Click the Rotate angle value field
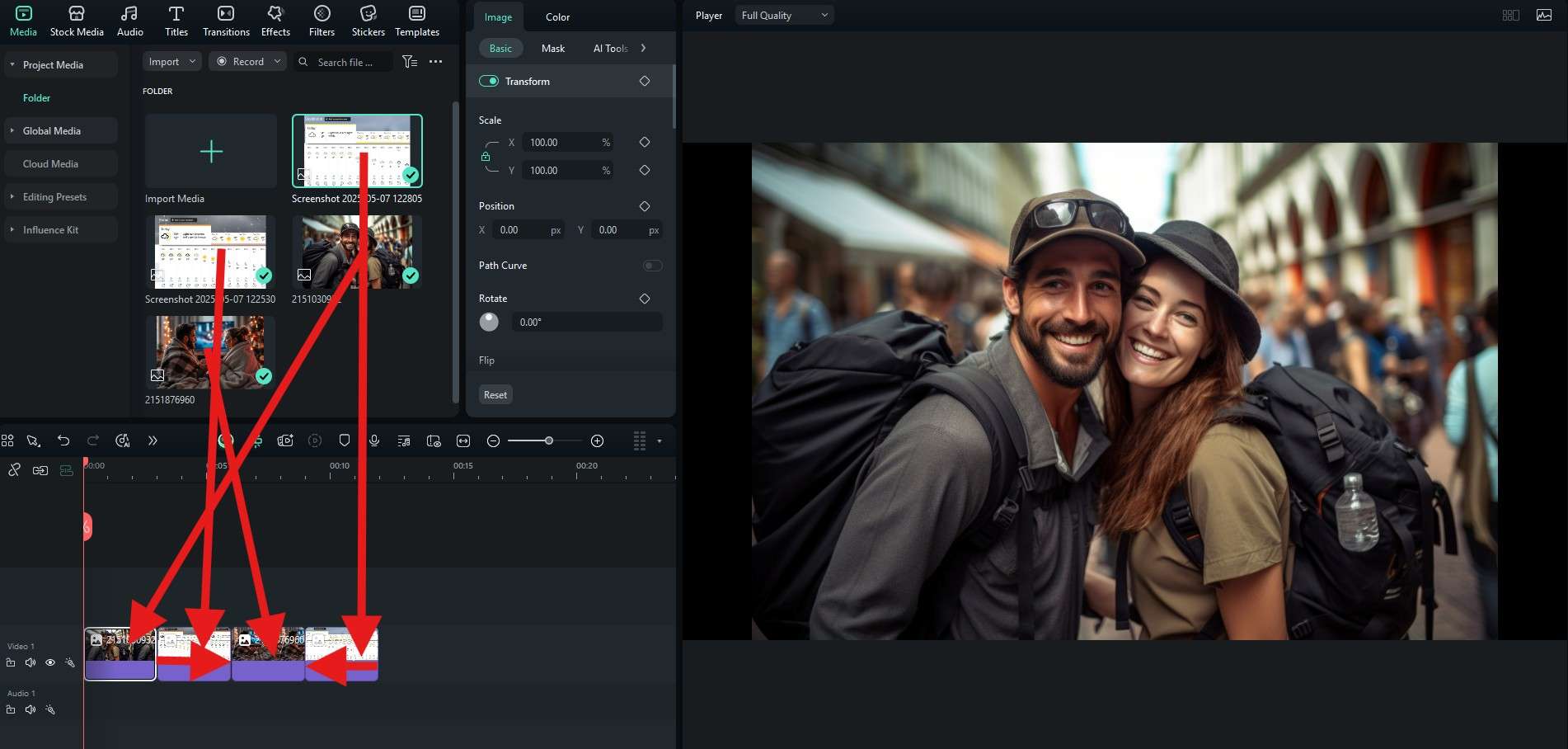Viewport: 1568px width, 749px height. tap(587, 323)
